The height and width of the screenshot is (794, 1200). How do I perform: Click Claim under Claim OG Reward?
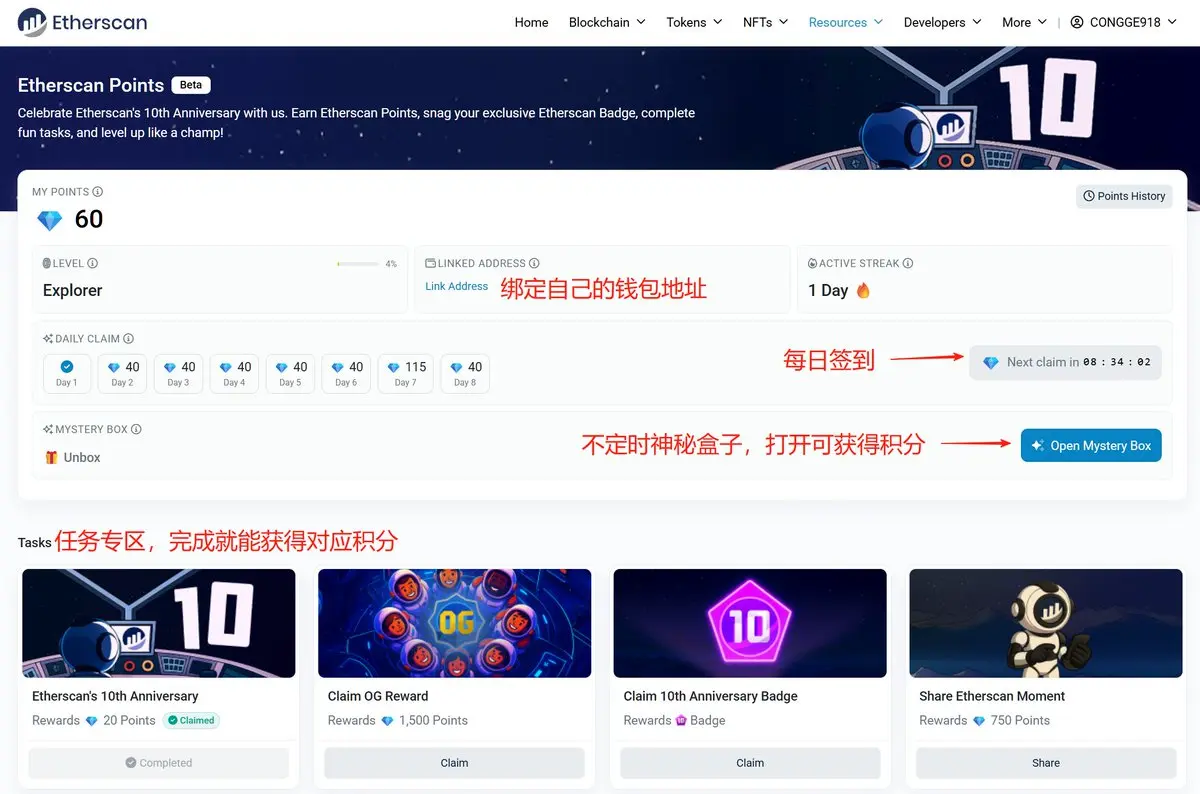454,763
